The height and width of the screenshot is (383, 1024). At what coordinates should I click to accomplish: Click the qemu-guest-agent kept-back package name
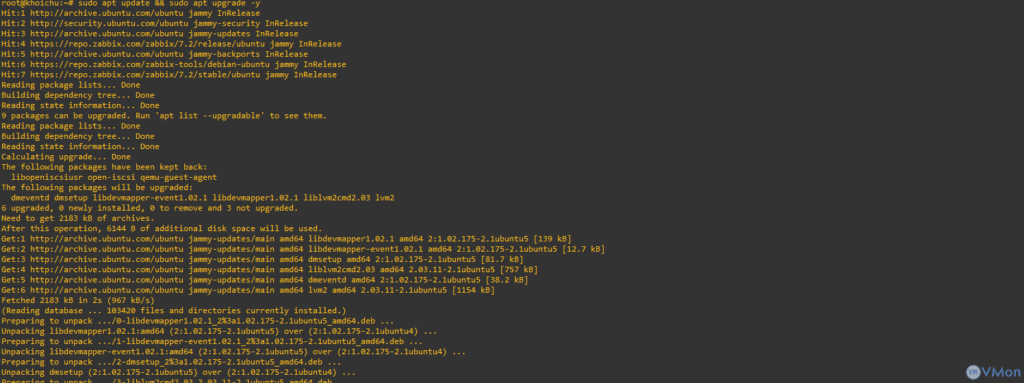[x=179, y=177]
